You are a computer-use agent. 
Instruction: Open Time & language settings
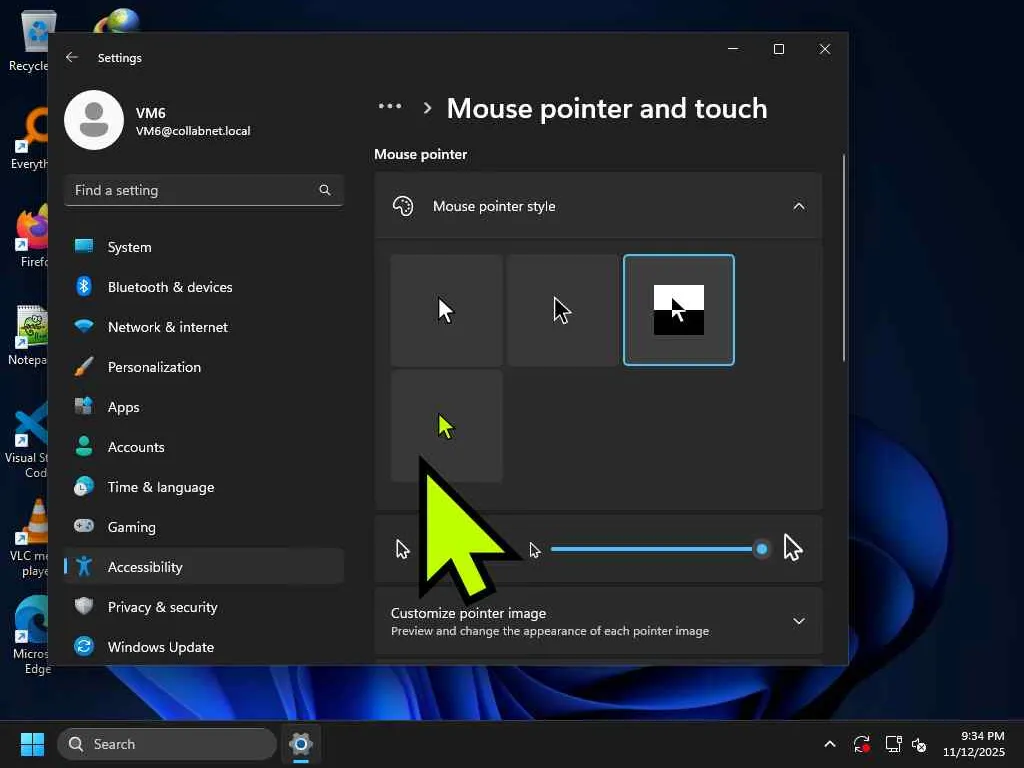tap(204, 487)
